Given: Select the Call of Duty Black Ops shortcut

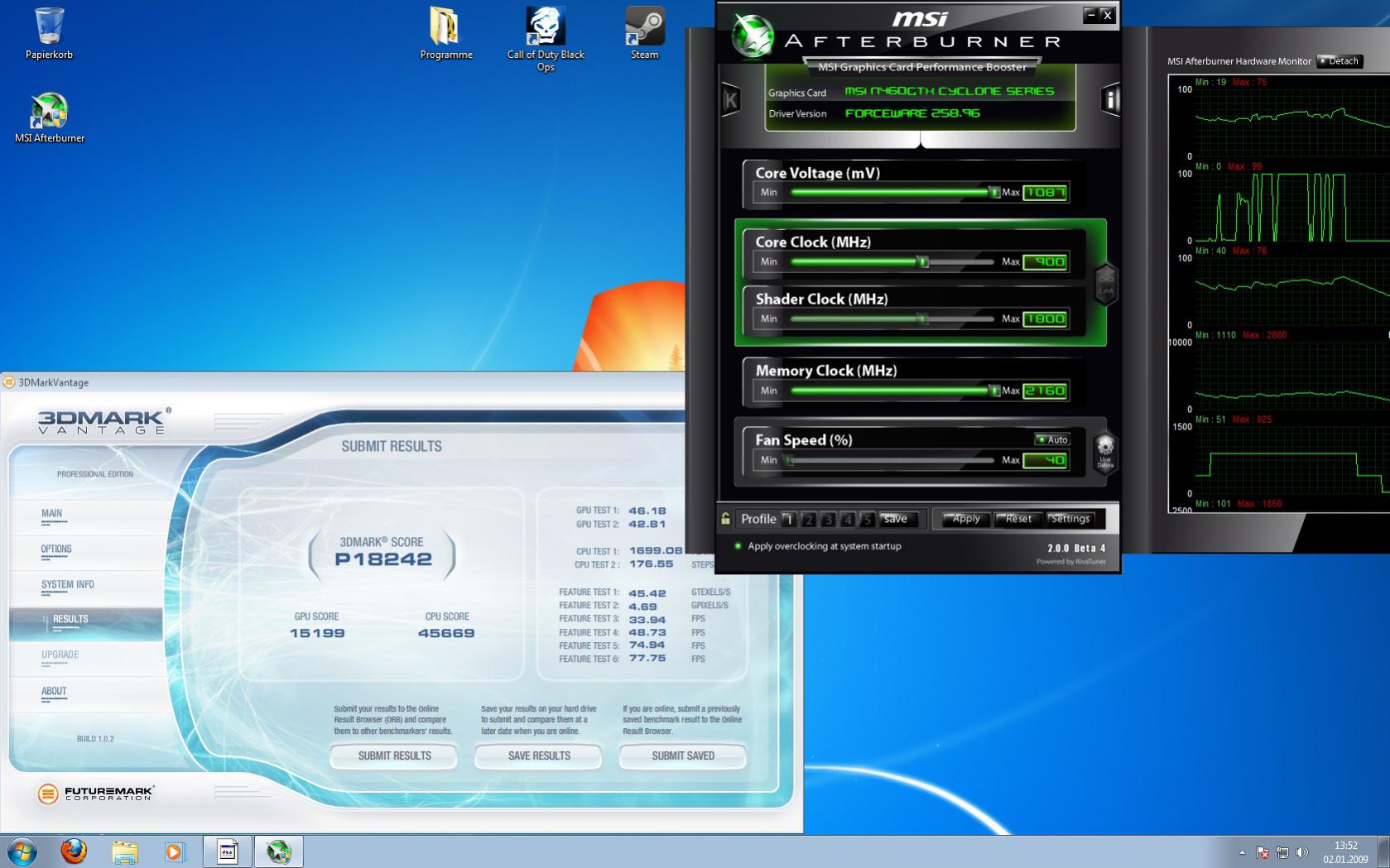Looking at the screenshot, I should (x=546, y=39).
